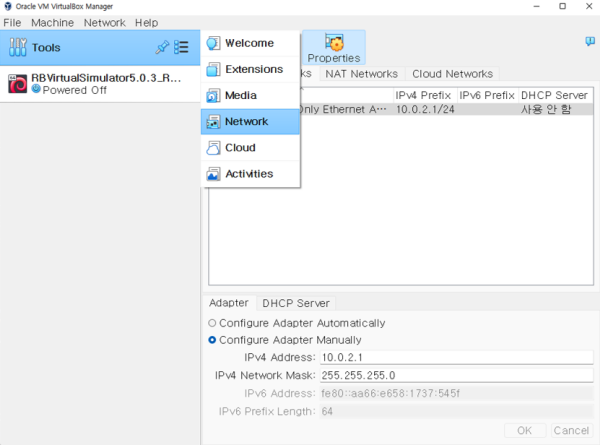Select Configure Adapter Manually radio button
The image size is (600, 445).
(x=212, y=340)
